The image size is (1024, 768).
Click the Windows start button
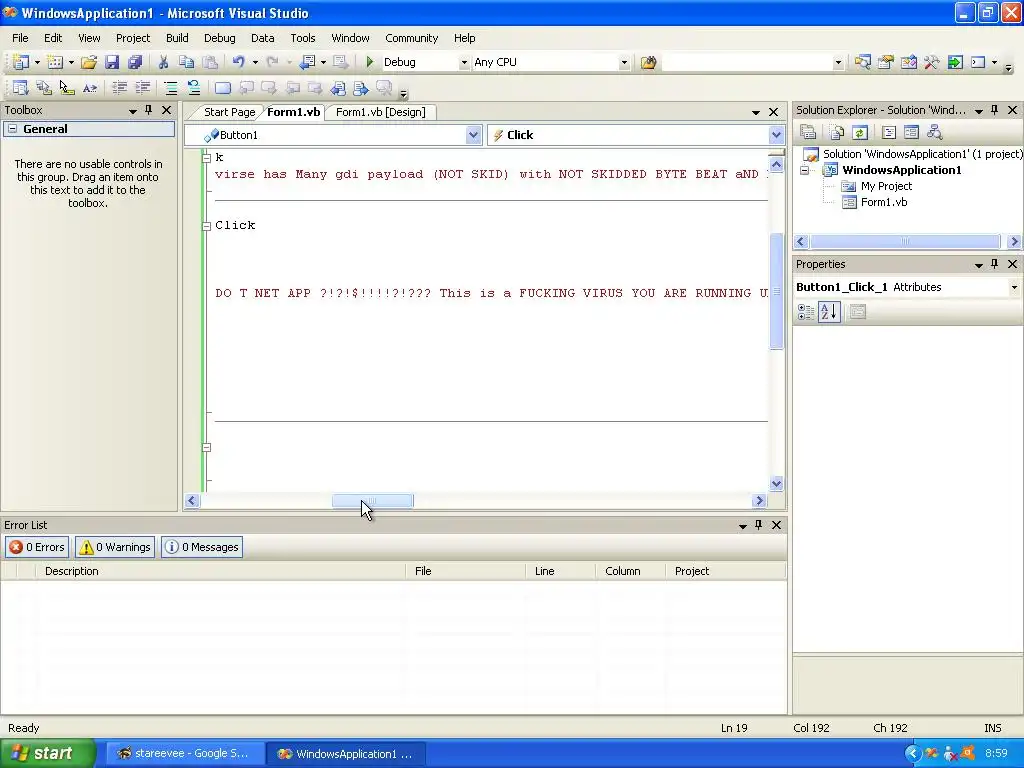pos(47,754)
